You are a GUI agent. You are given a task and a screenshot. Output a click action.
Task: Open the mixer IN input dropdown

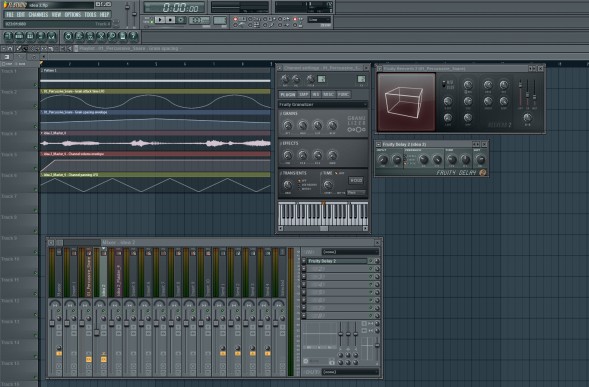point(350,252)
